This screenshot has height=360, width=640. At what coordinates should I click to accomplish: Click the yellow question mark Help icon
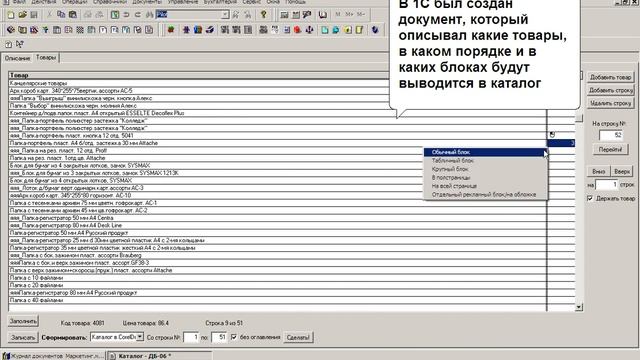point(264,15)
